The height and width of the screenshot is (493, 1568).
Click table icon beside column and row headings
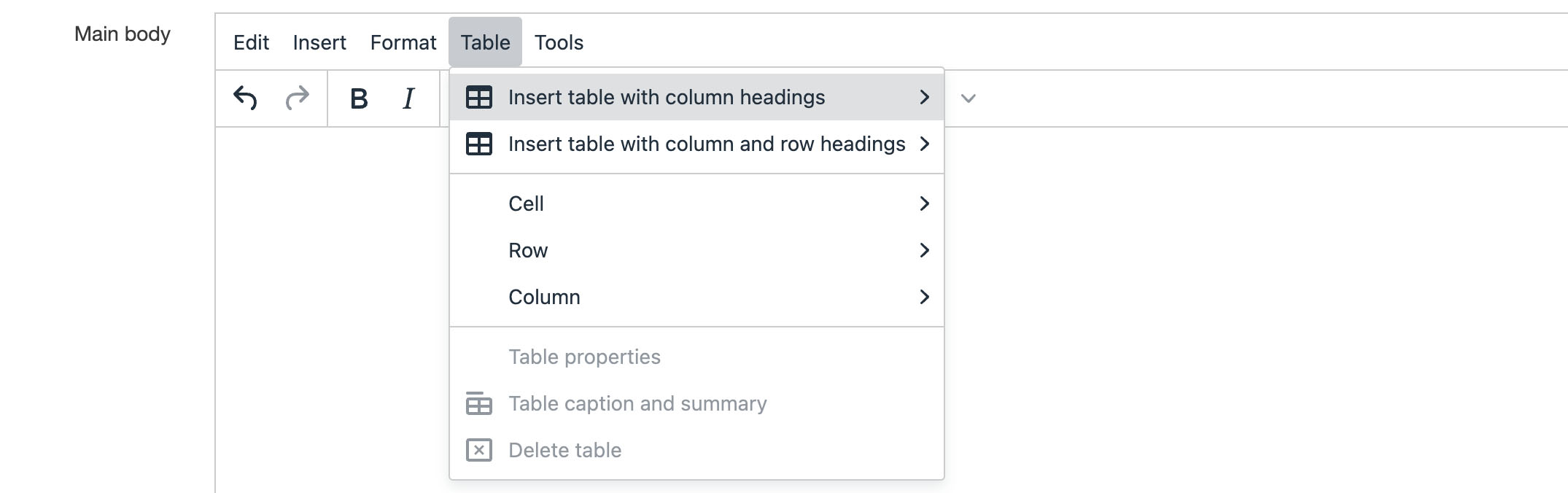click(x=479, y=144)
